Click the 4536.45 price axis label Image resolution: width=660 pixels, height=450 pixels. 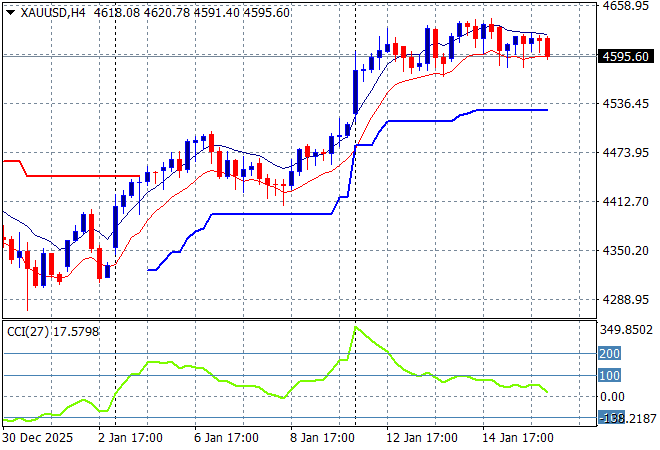tap(625, 104)
